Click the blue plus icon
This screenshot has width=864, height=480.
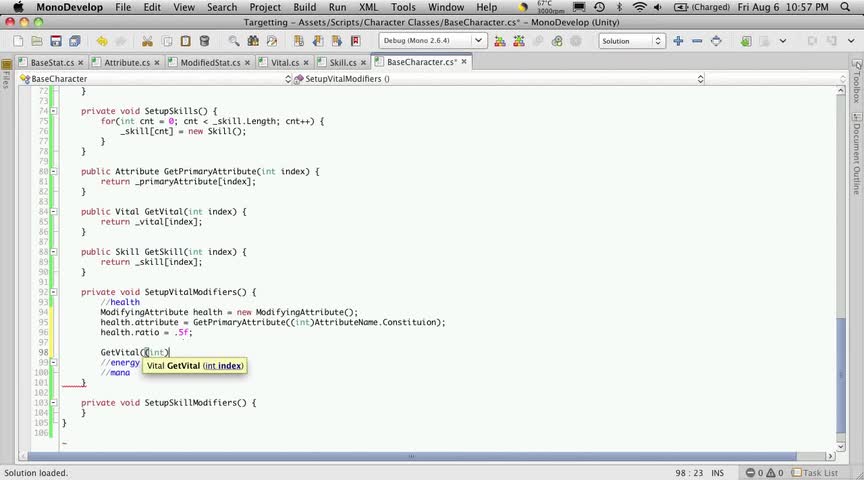pos(678,41)
